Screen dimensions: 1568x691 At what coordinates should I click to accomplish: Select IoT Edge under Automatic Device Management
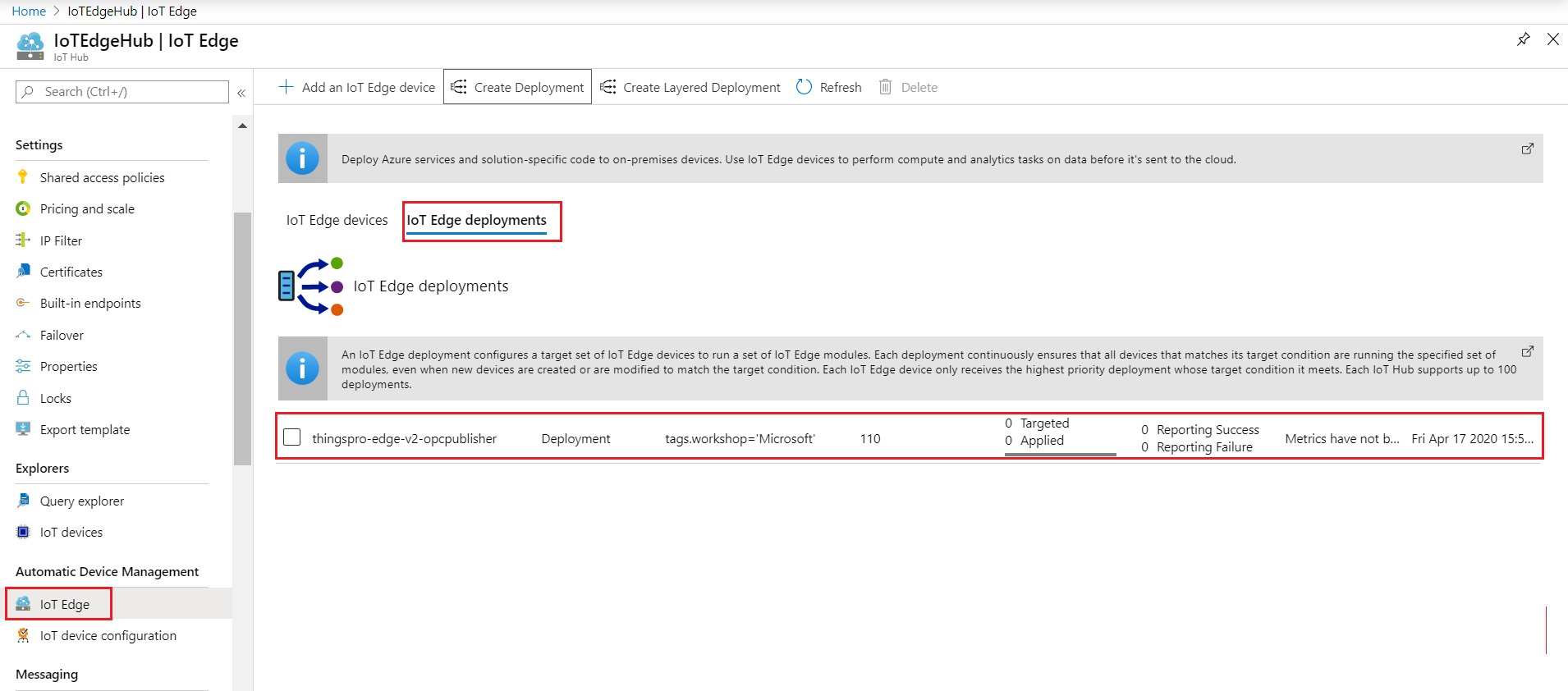tap(65, 604)
